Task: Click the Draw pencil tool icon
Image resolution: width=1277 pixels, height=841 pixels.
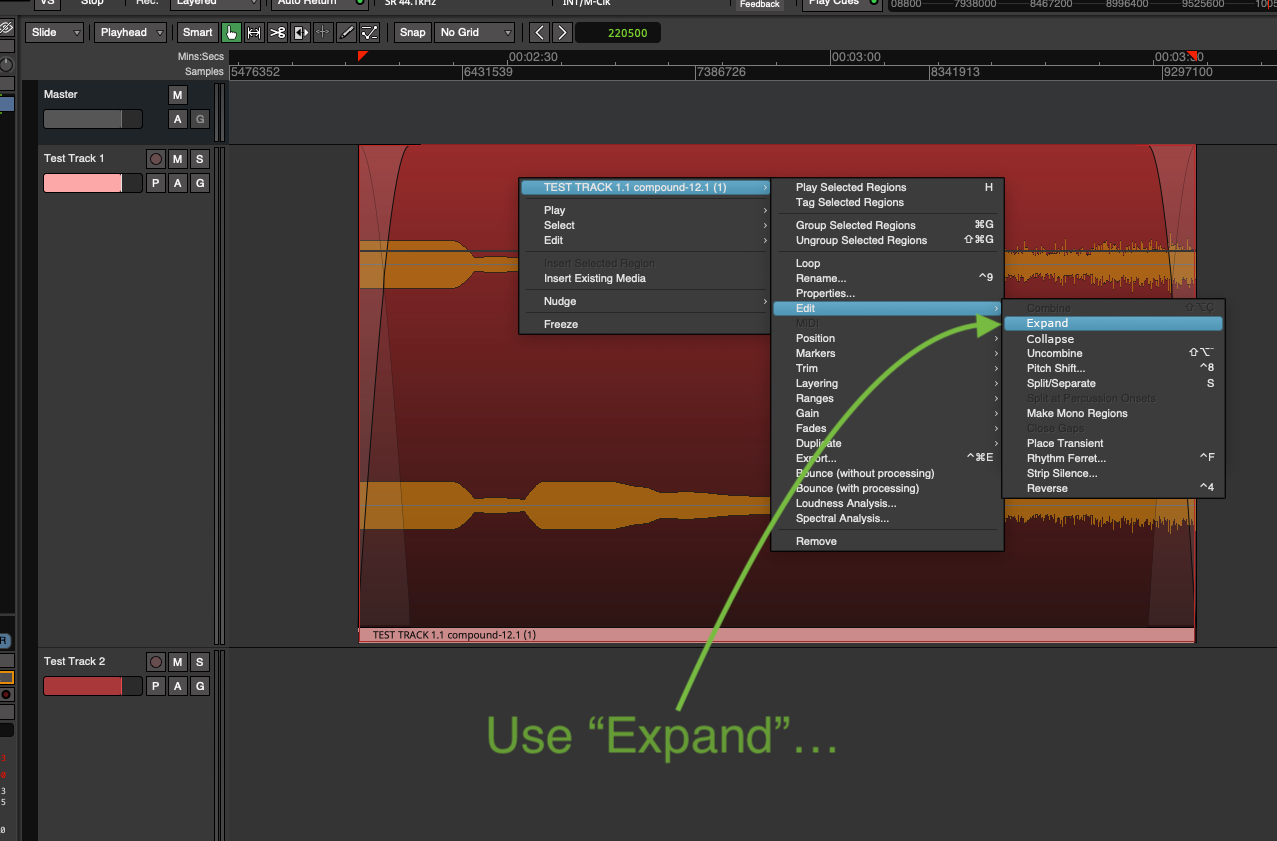Action: tap(346, 33)
